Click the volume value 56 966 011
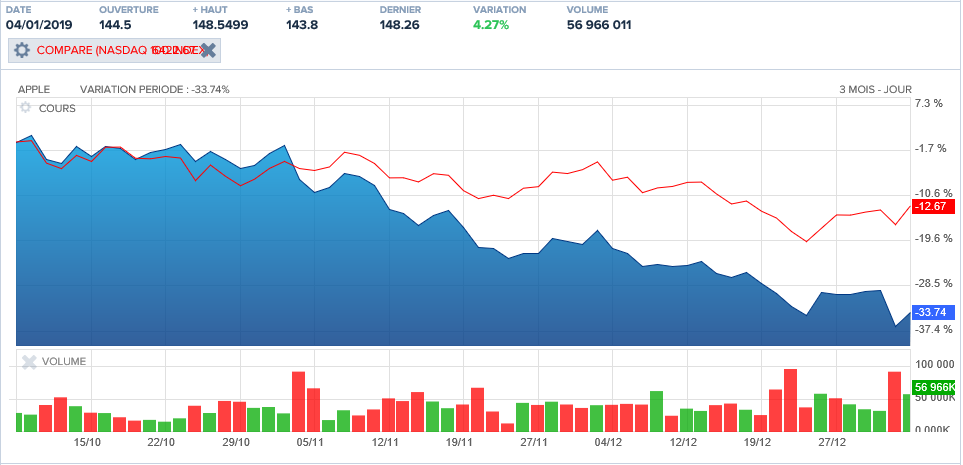 599,25
